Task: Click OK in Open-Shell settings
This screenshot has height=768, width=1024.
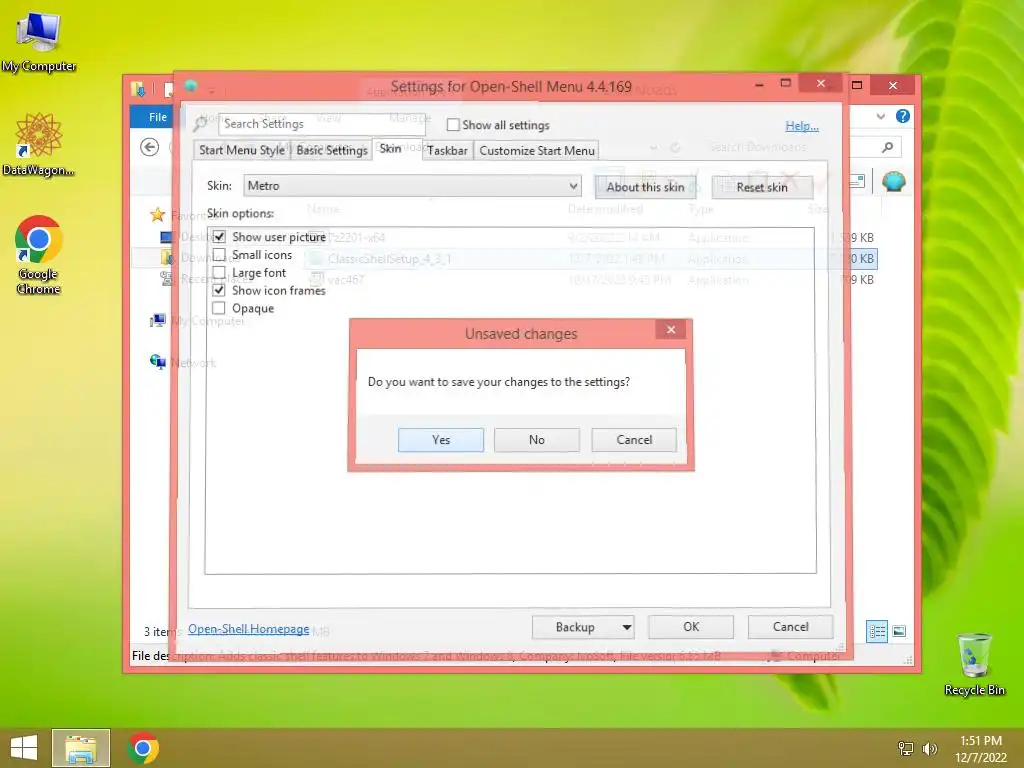Action: point(691,627)
